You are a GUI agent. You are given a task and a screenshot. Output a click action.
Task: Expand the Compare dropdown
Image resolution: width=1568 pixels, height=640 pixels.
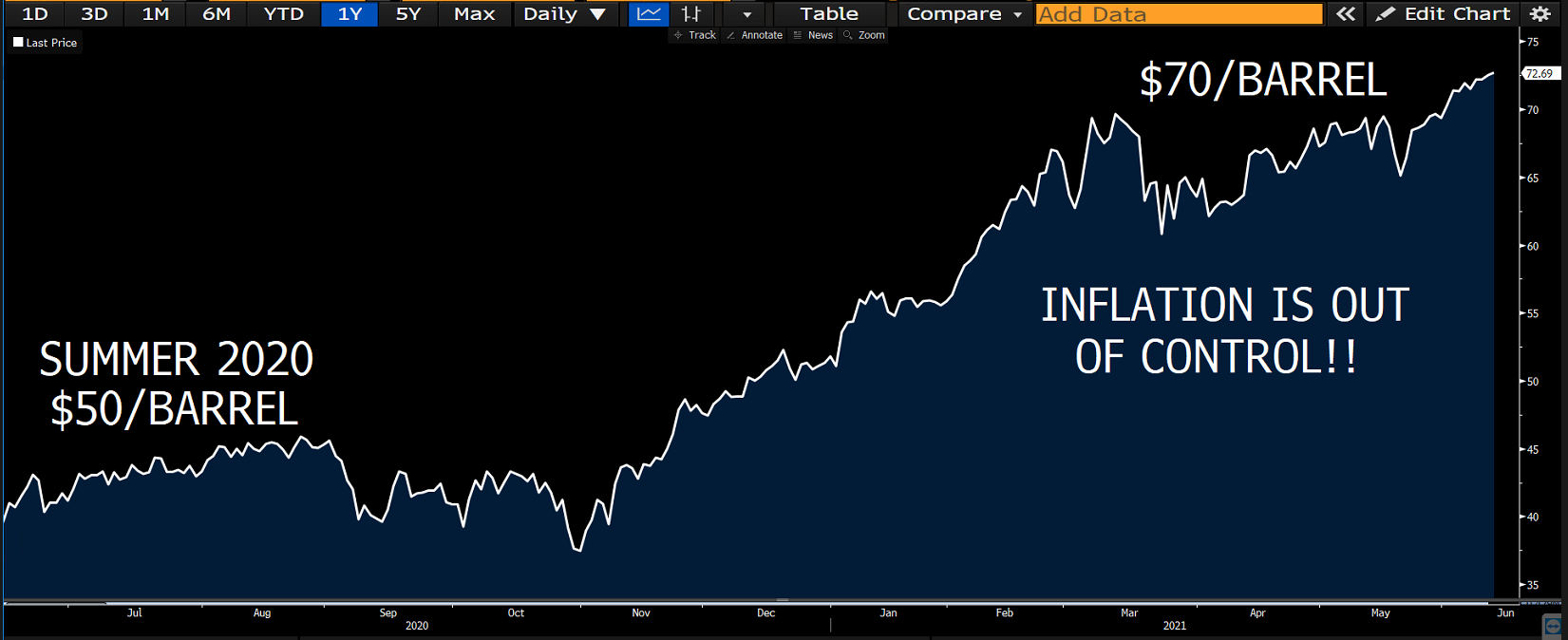[x=963, y=13]
